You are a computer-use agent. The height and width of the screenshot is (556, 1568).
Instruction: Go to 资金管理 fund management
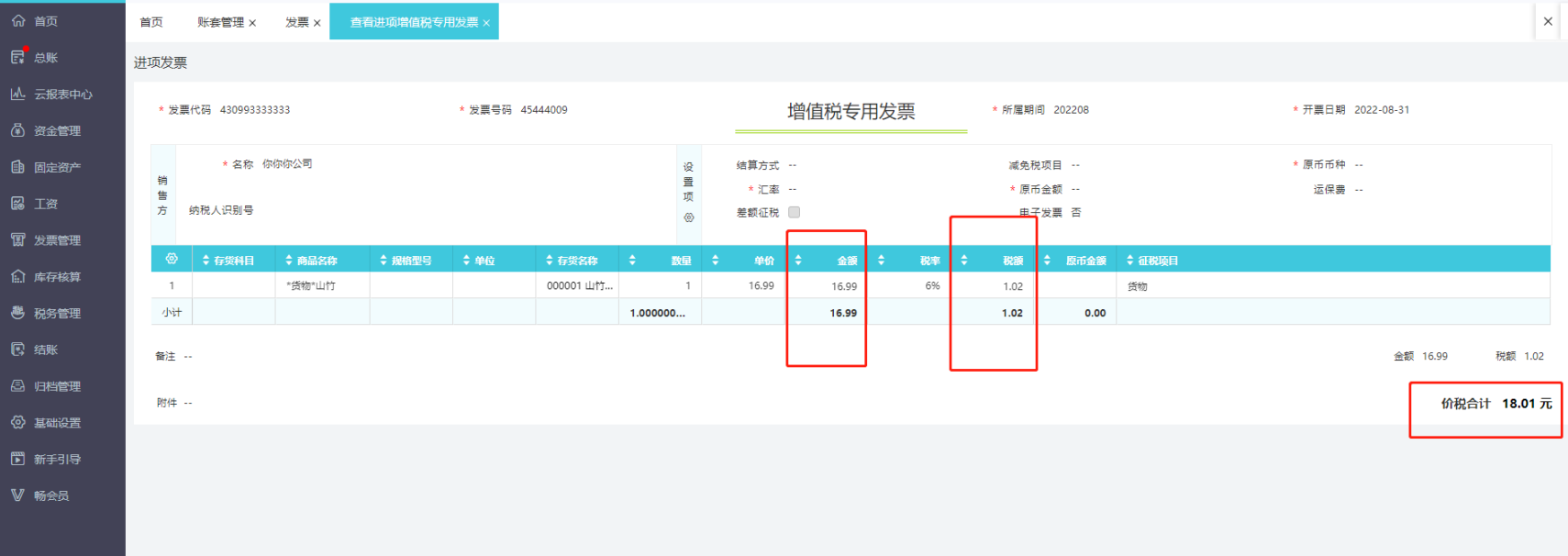tap(57, 130)
